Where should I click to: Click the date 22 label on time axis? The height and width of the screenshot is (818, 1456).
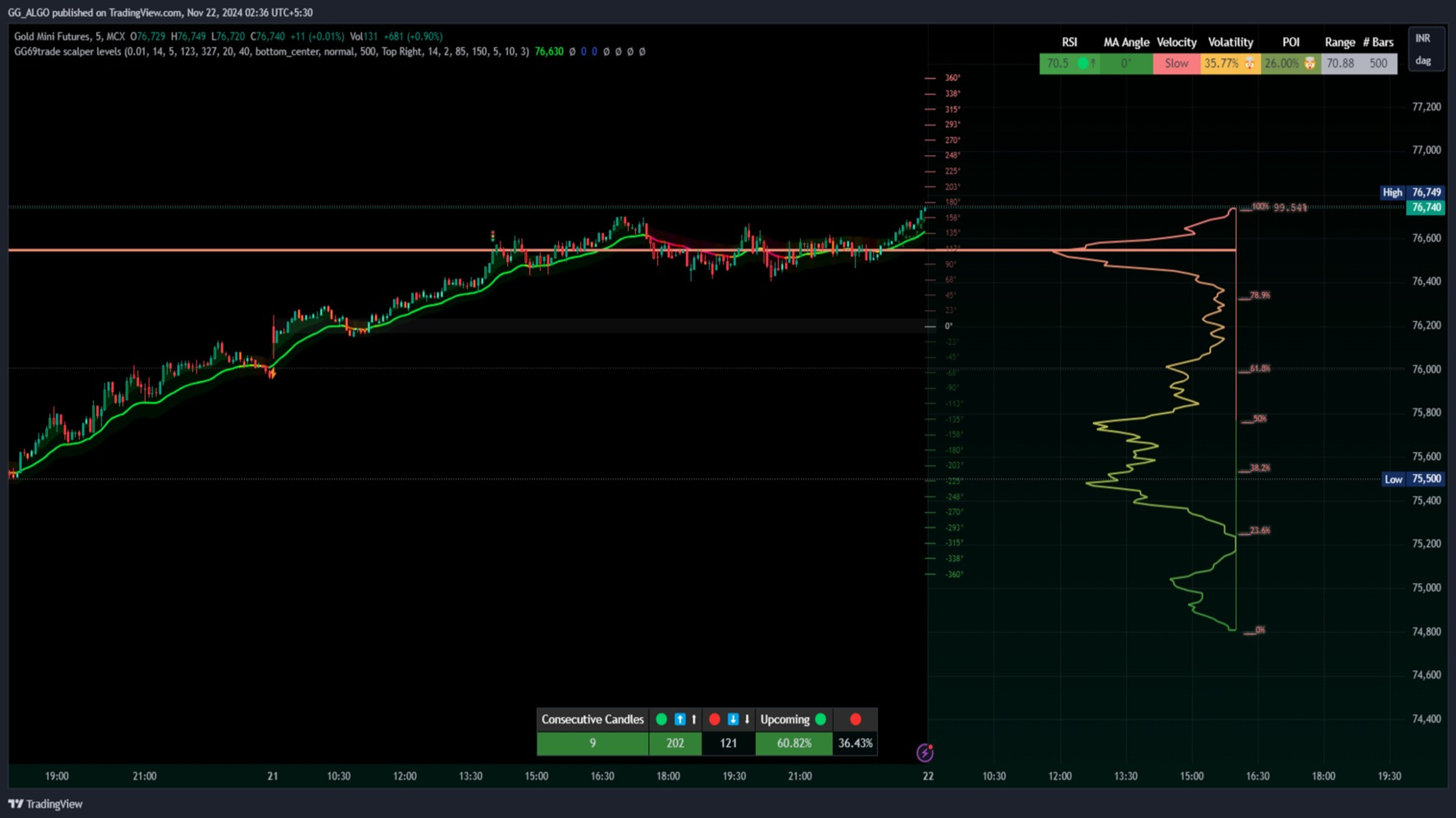(x=928, y=776)
